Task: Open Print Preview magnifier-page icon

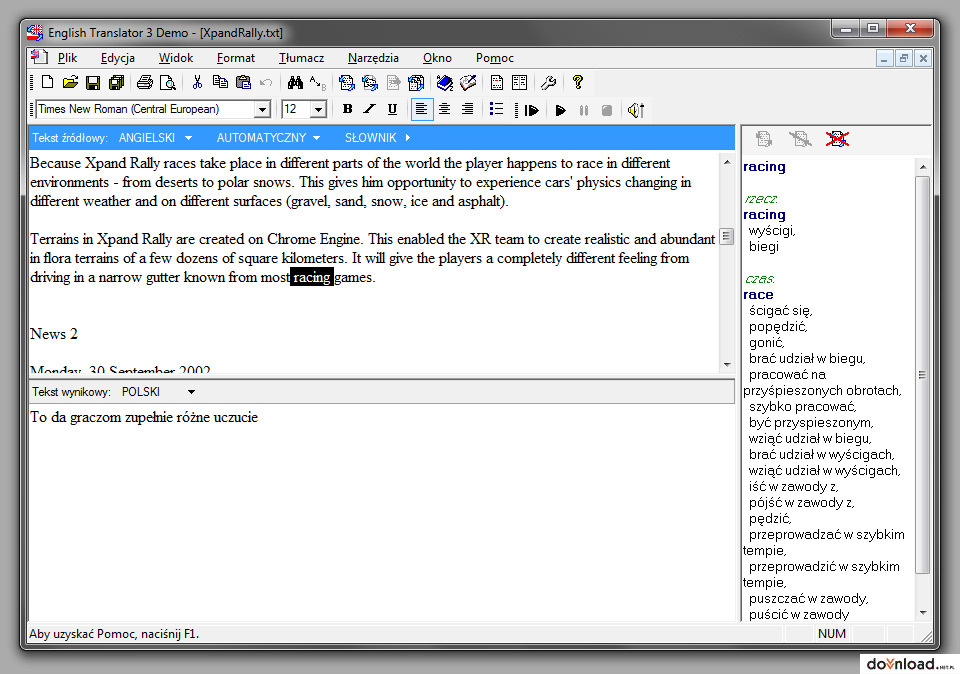Action: 167,82
